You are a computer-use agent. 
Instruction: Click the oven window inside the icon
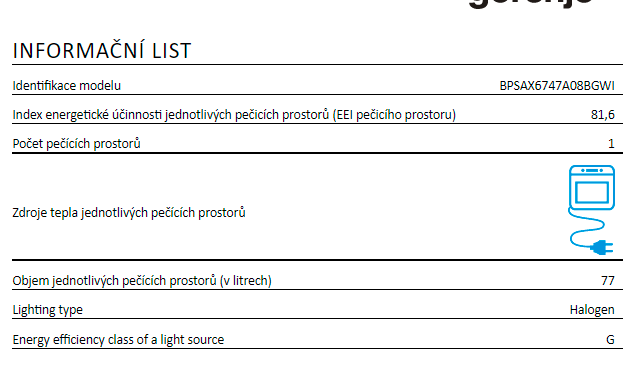pos(592,192)
